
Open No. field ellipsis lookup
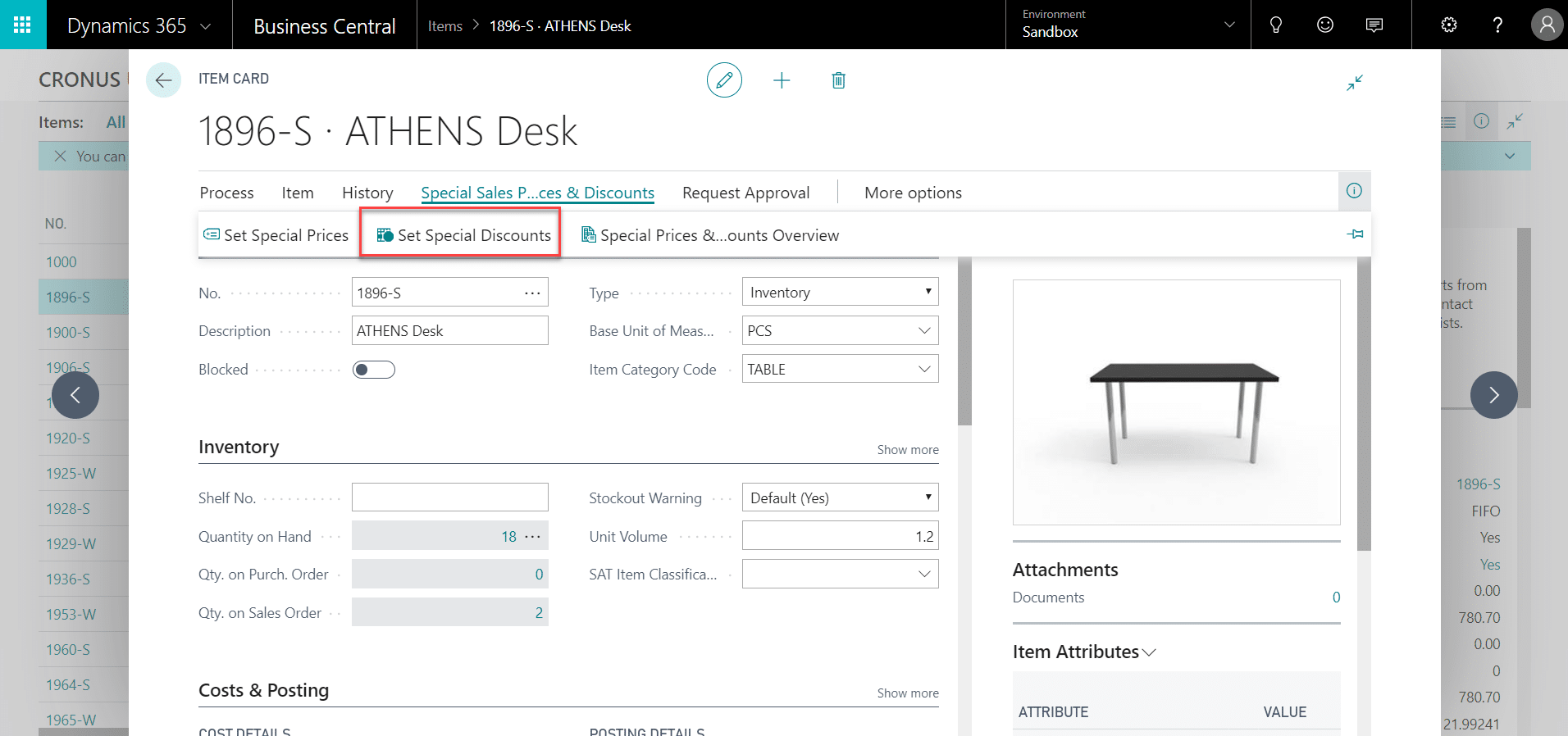click(x=532, y=293)
